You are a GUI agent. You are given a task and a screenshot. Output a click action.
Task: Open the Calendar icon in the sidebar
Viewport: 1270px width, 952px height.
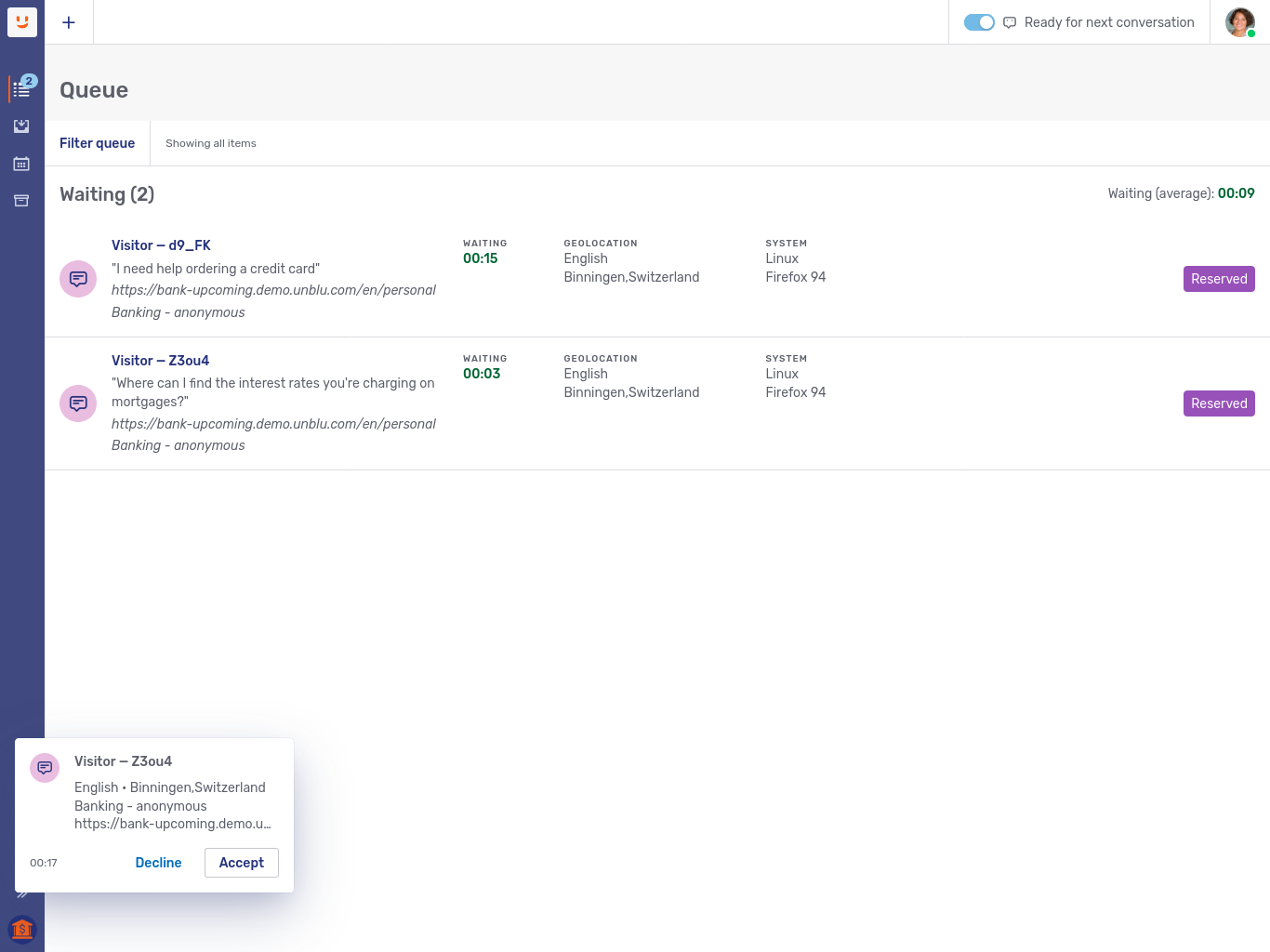21,164
